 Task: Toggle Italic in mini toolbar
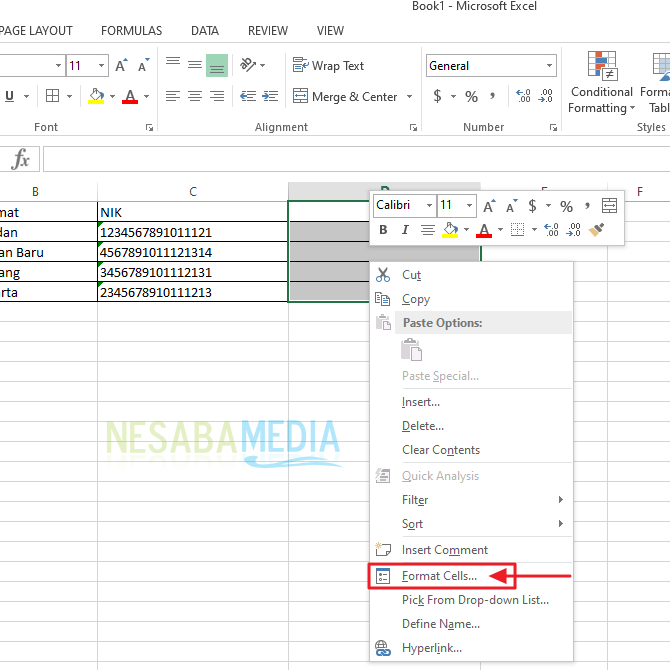click(x=405, y=230)
